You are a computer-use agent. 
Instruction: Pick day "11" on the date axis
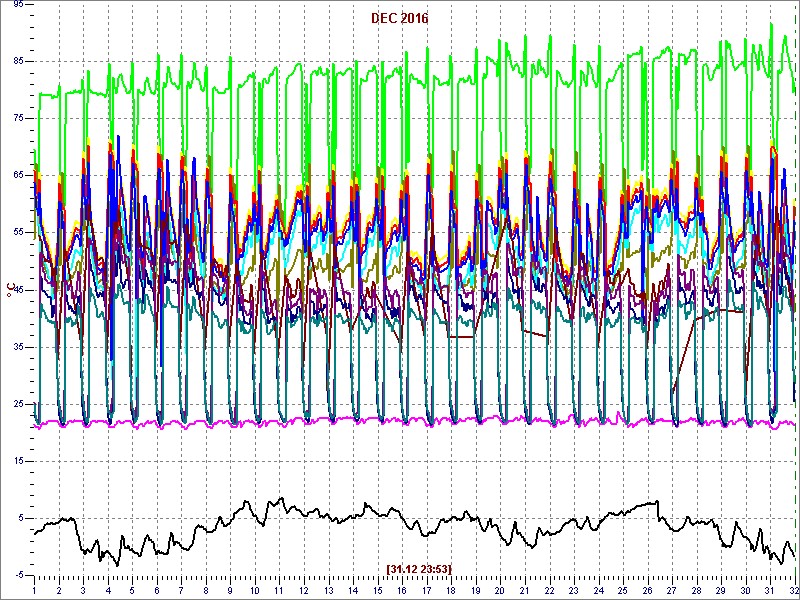pos(279,590)
